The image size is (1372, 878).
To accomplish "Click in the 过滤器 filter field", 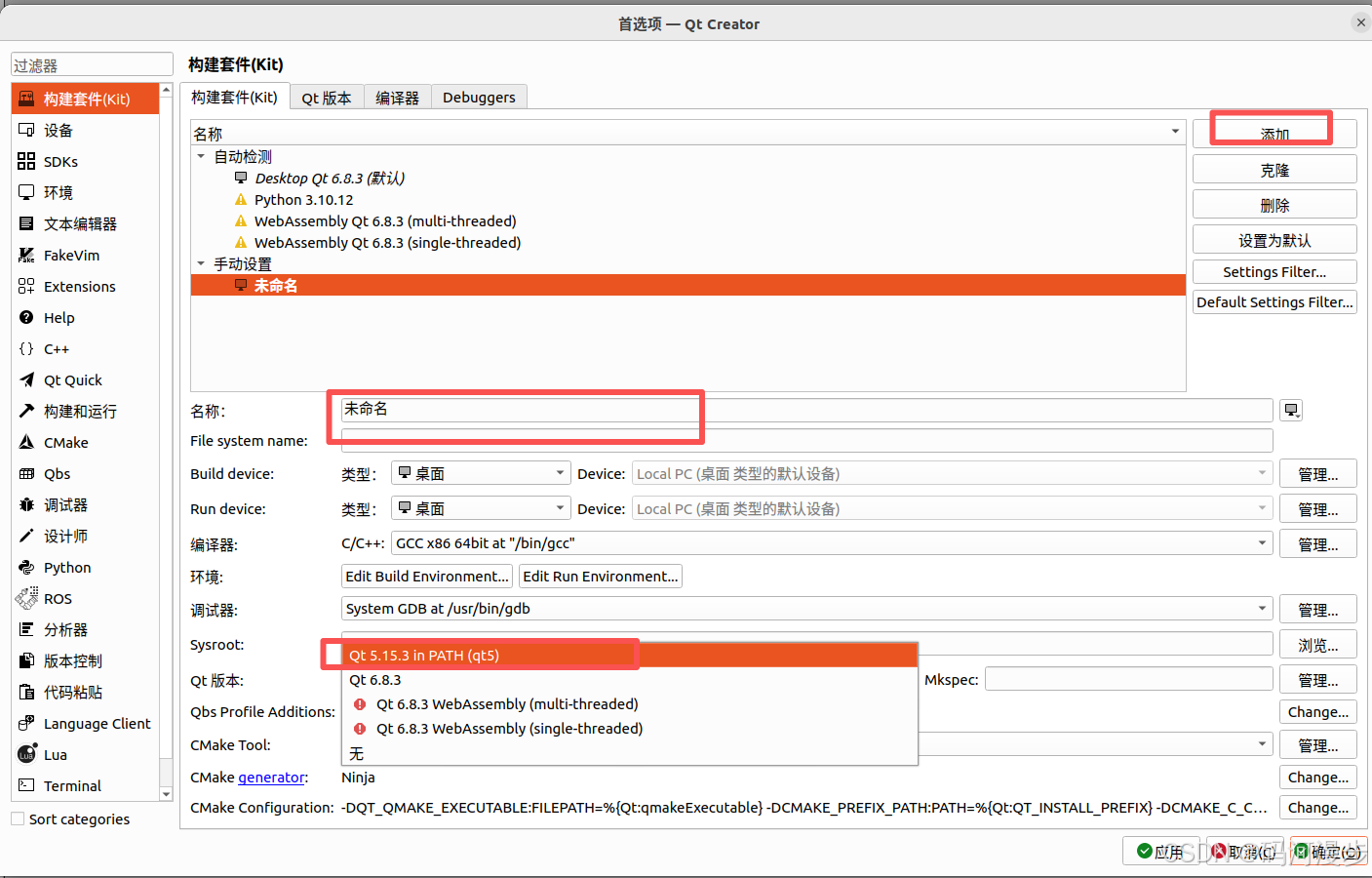I will tap(92, 64).
